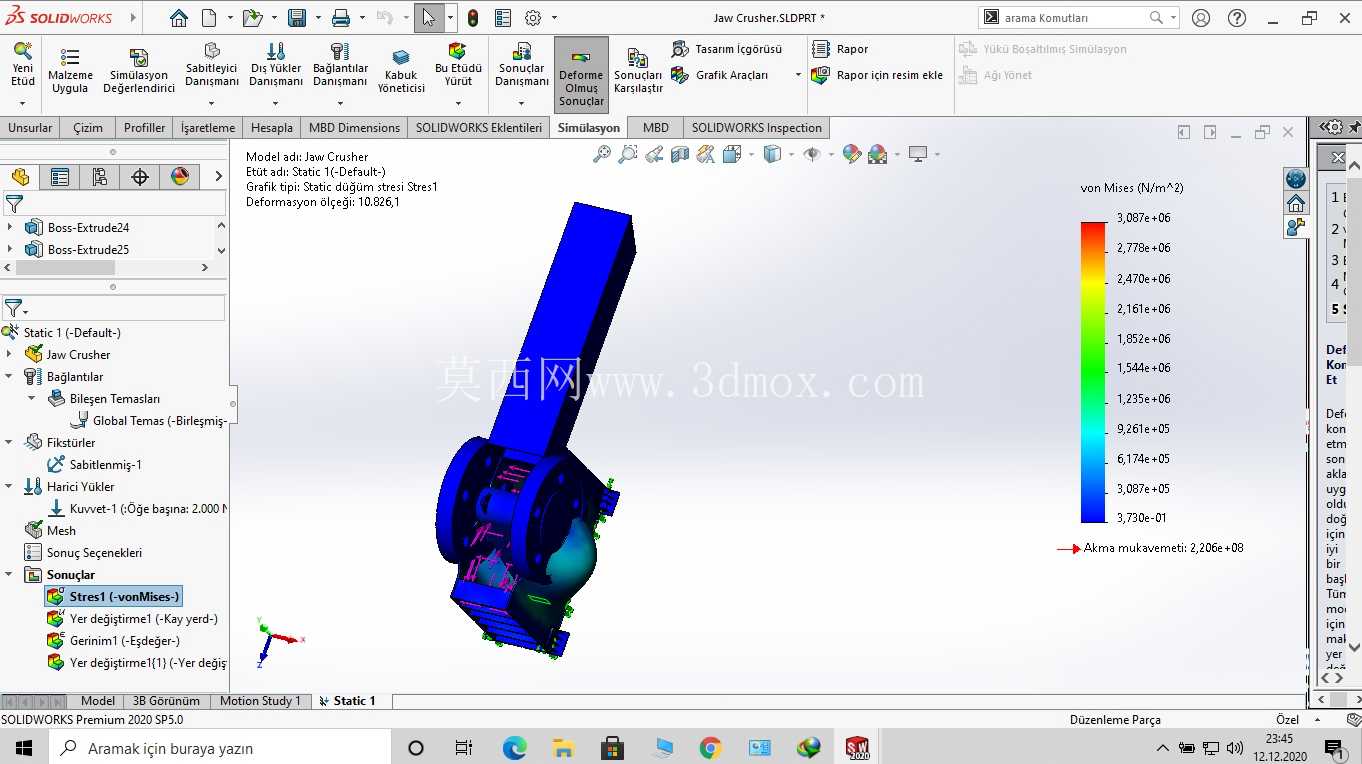Screen dimensions: 1362x764
Task: Expand the Boss-Extrude25 tree item
Action: tap(10, 249)
